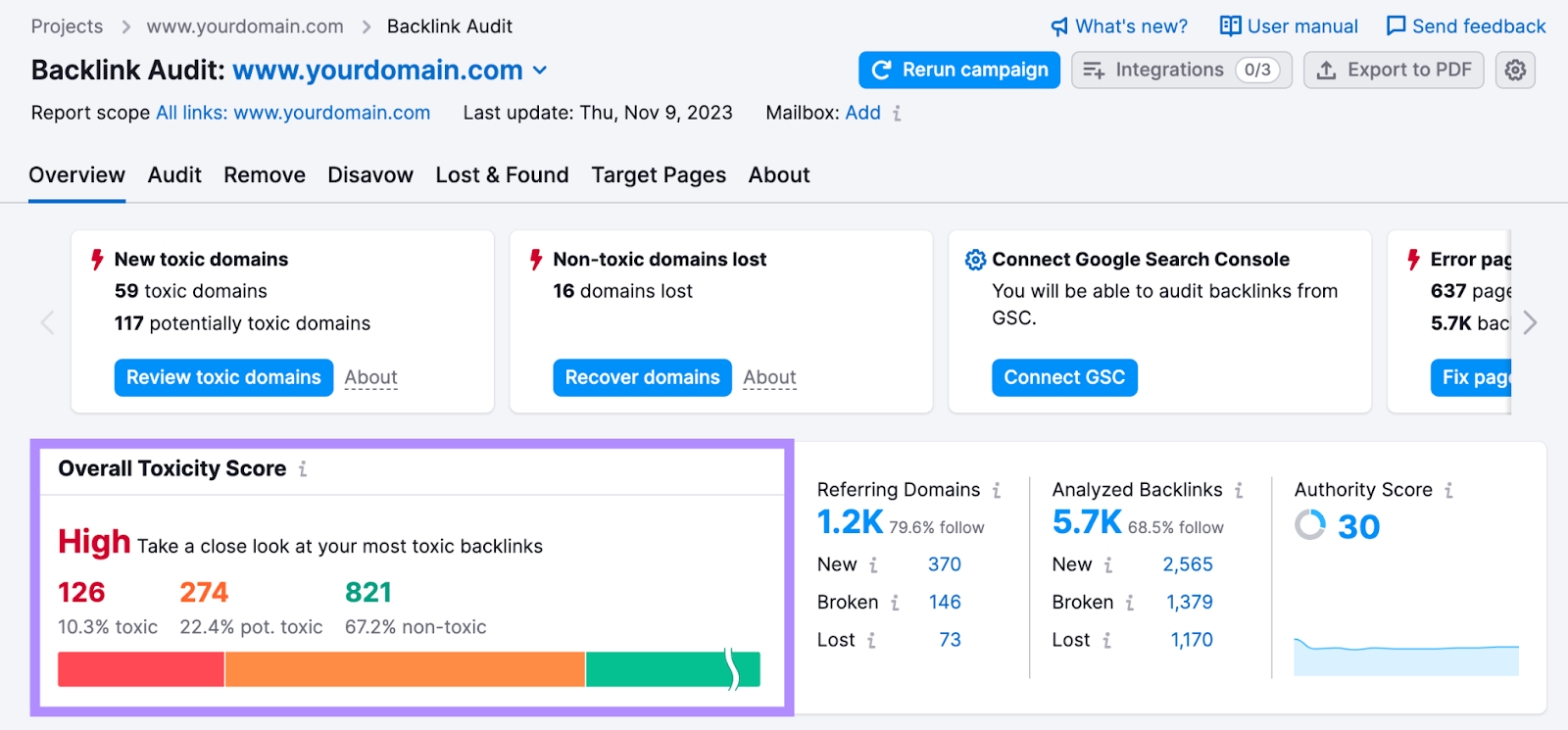Click Authority Score value 30

pyautogui.click(x=1358, y=527)
